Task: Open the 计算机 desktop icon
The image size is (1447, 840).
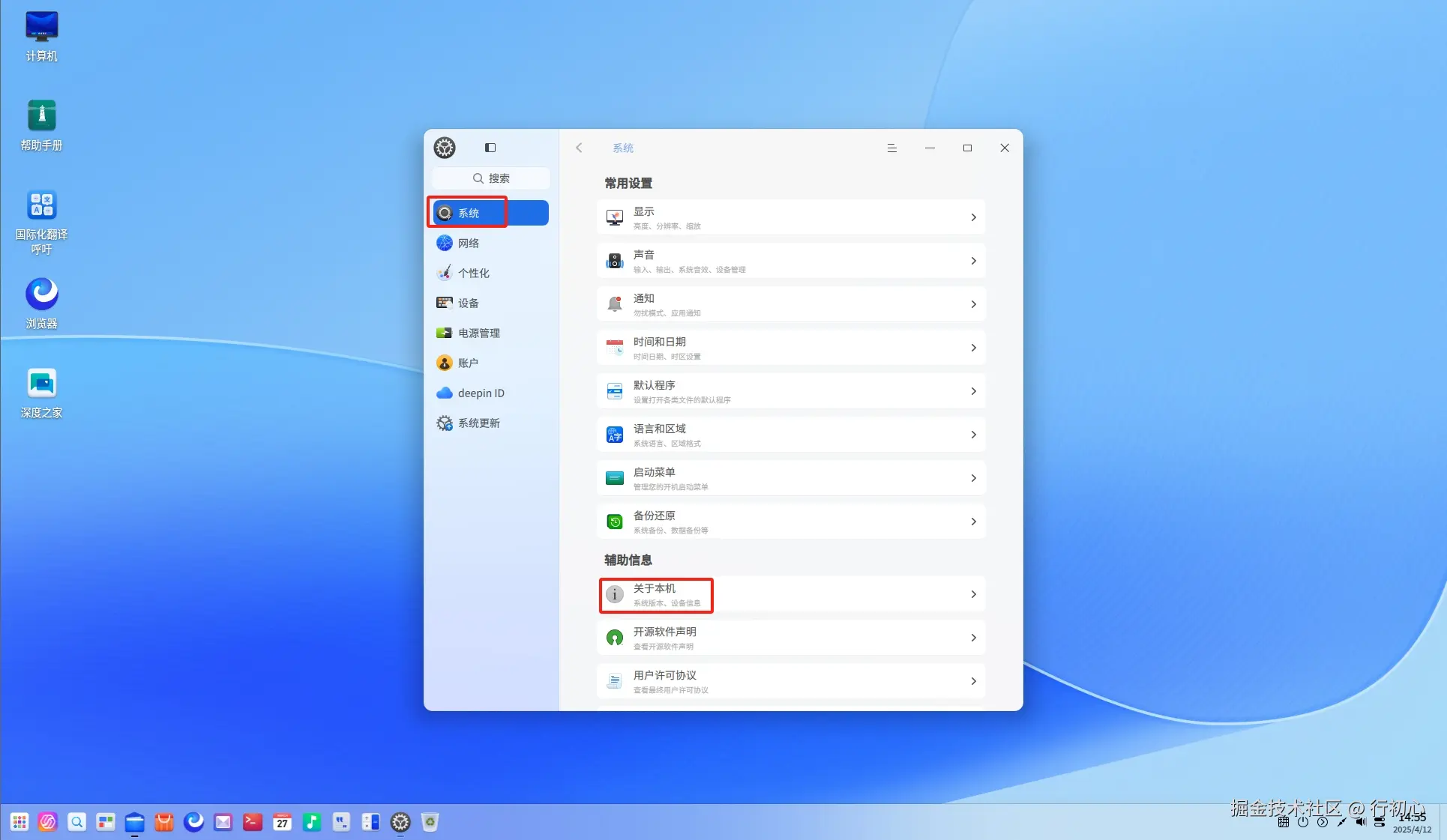Action: 41,35
